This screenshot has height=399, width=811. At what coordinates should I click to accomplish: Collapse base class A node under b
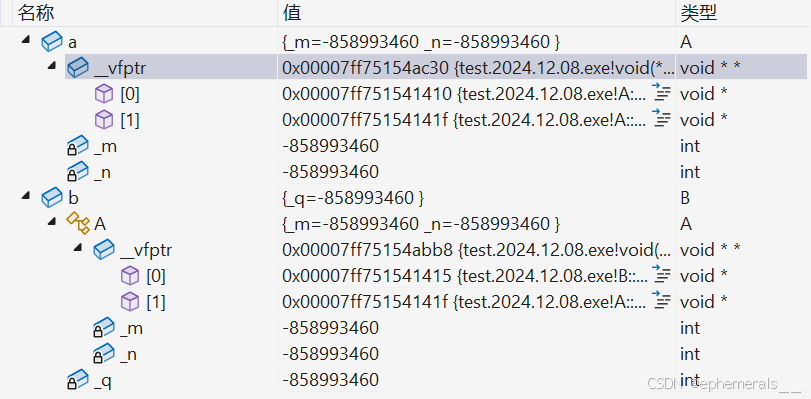pyautogui.click(x=51, y=221)
